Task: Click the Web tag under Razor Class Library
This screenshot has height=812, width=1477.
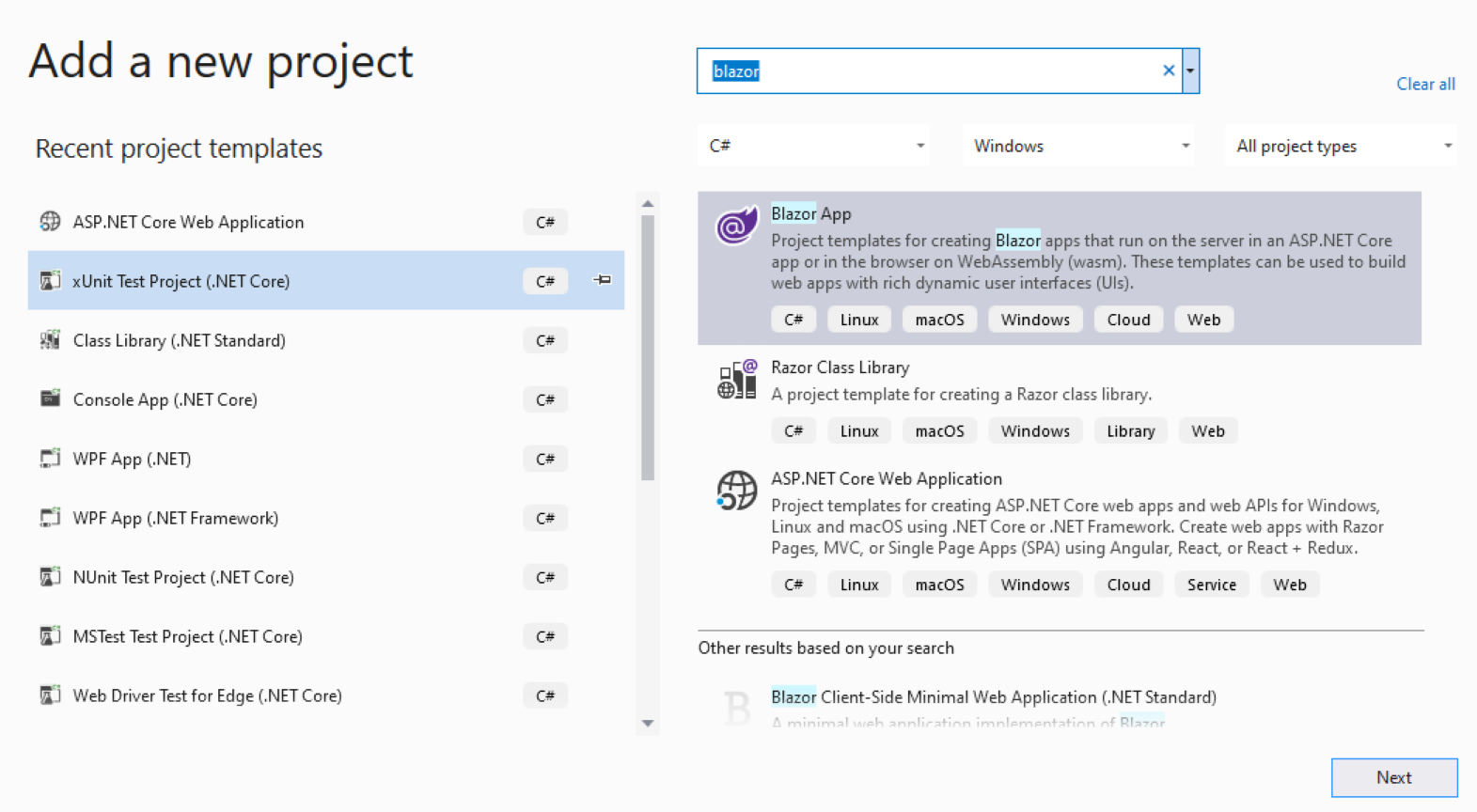Action: coord(1208,431)
